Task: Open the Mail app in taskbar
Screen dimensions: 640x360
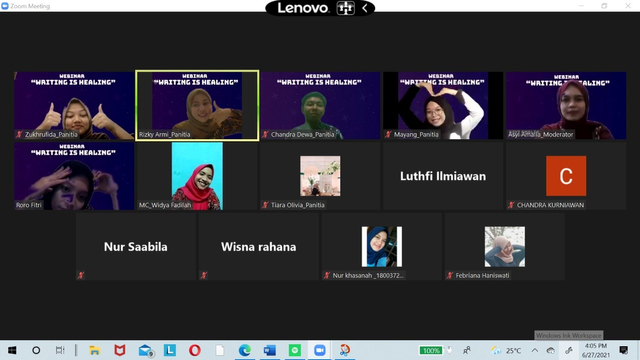Action: click(145, 351)
